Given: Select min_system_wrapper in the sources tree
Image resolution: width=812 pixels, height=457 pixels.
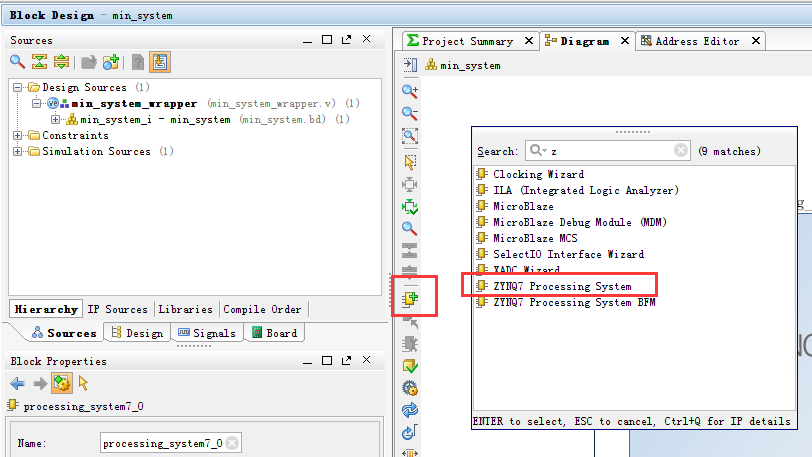Looking at the screenshot, I should [x=134, y=104].
